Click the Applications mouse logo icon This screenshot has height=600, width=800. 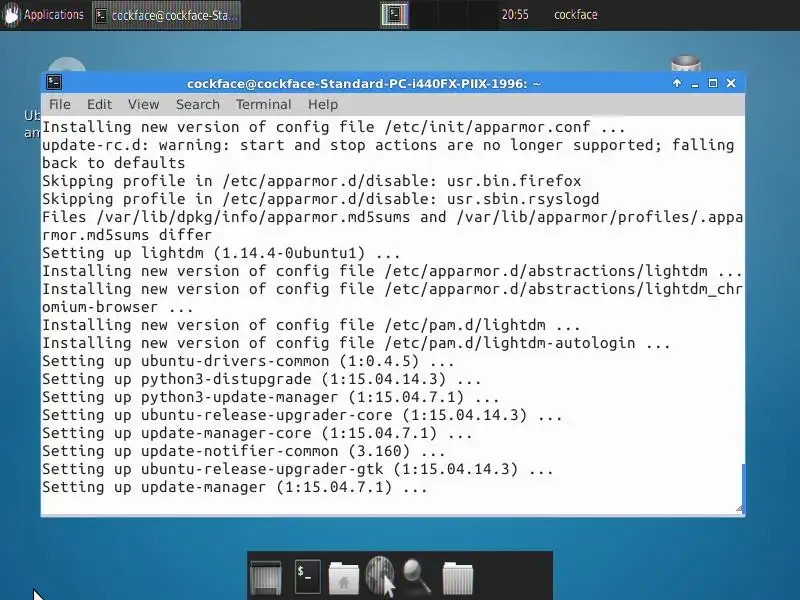click(x=11, y=14)
